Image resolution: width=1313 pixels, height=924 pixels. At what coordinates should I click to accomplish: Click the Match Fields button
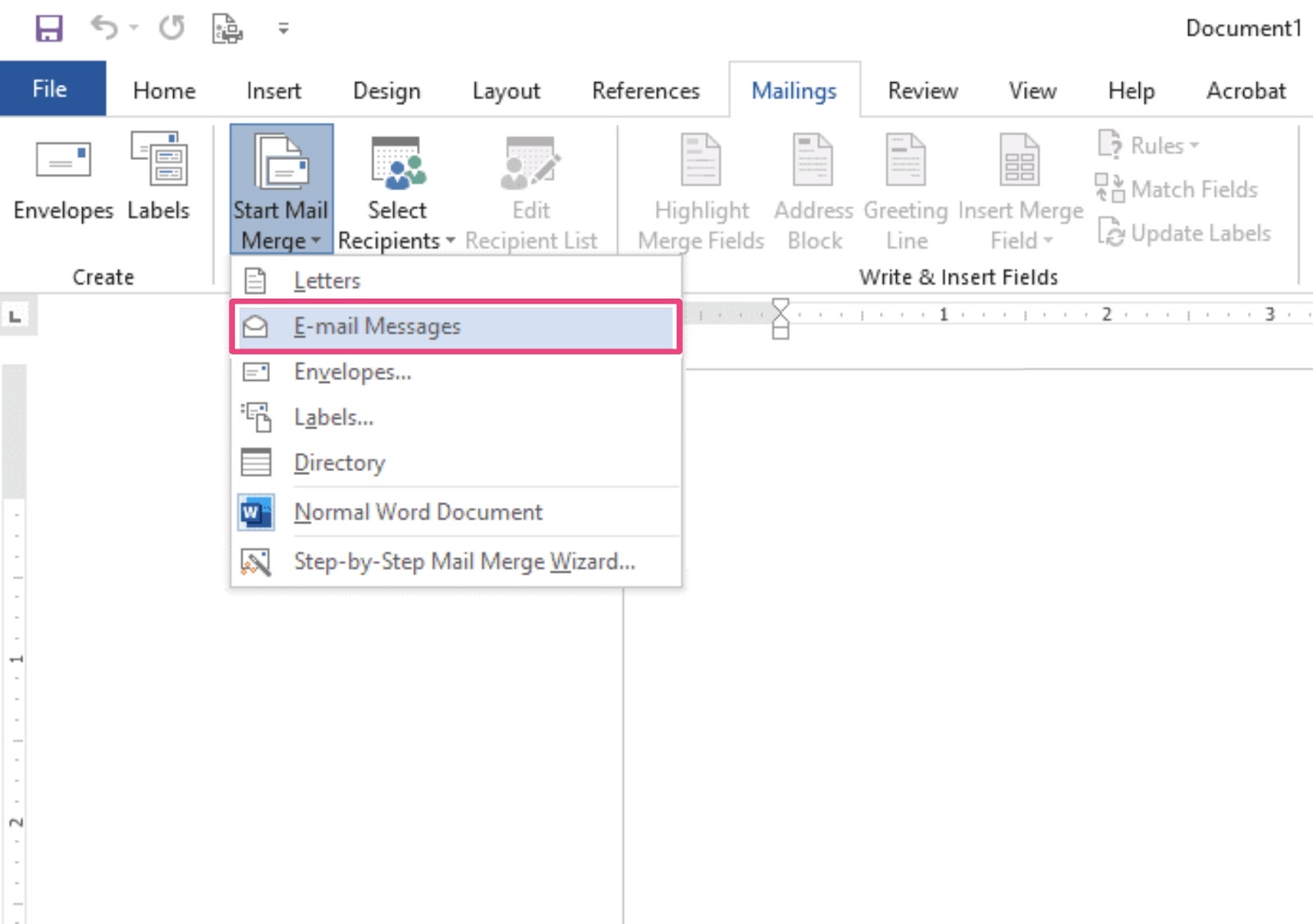(x=1176, y=190)
